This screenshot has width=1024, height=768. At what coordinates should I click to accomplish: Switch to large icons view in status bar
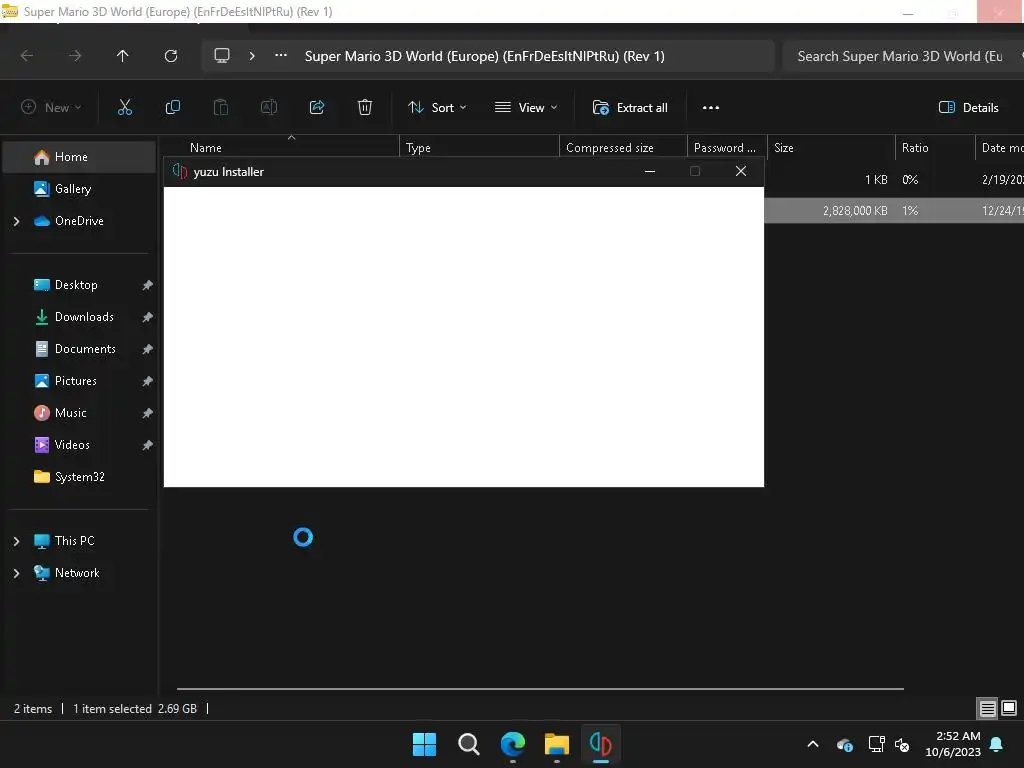(x=1009, y=709)
